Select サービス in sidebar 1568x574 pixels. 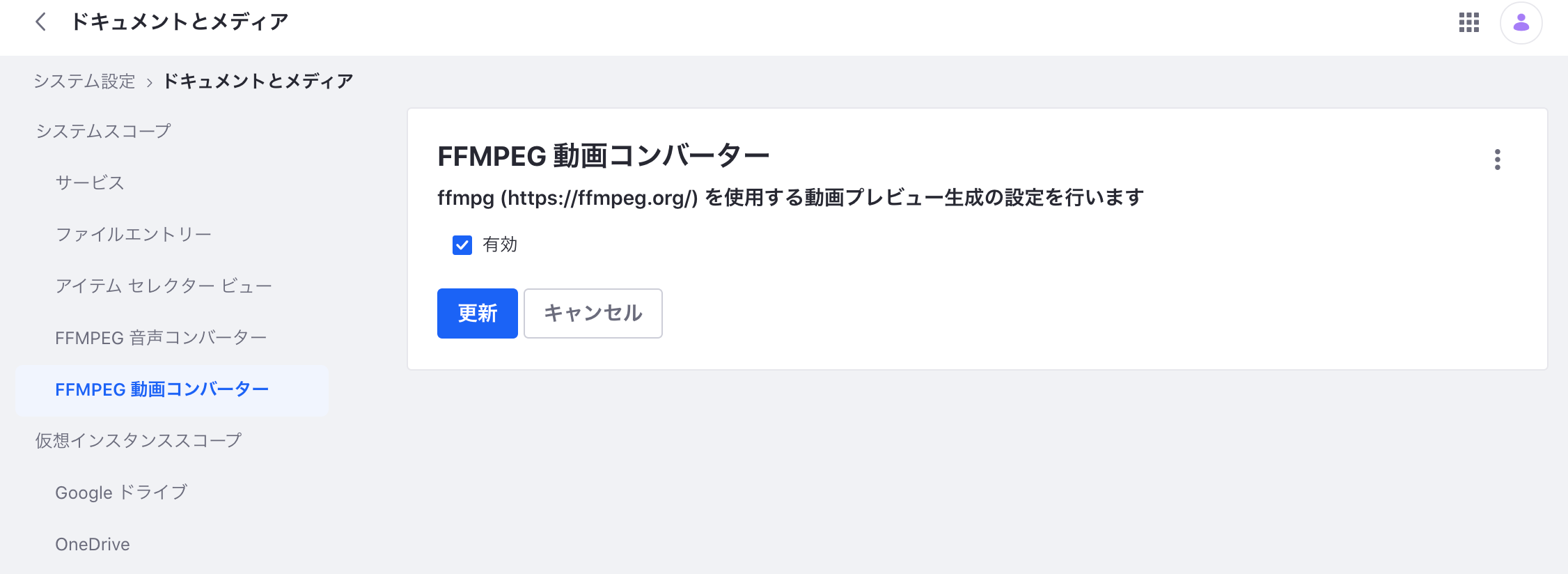click(x=90, y=183)
